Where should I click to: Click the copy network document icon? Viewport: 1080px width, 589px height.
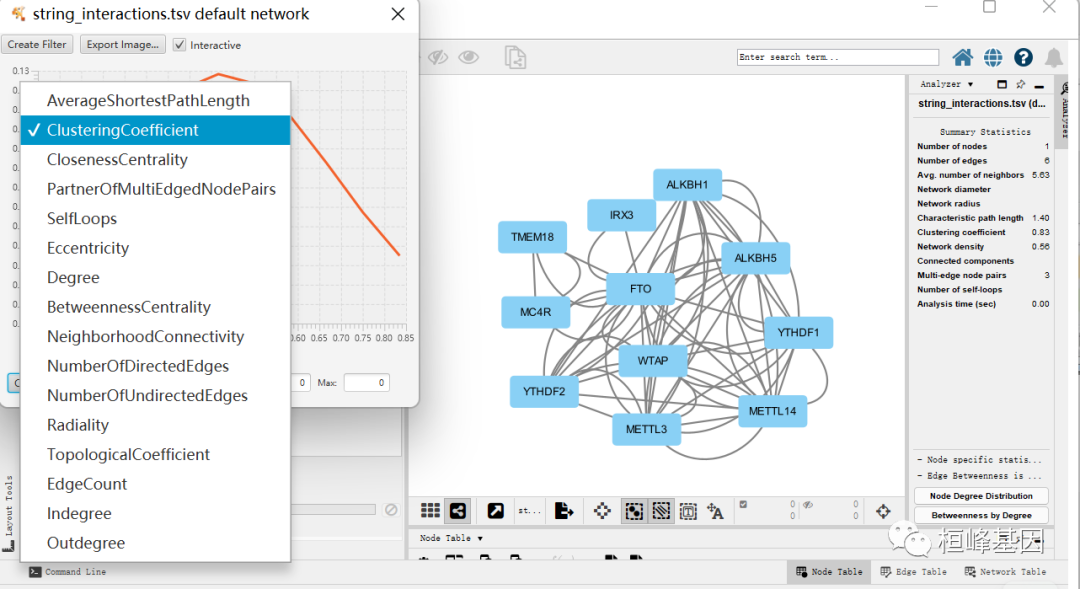(515, 57)
